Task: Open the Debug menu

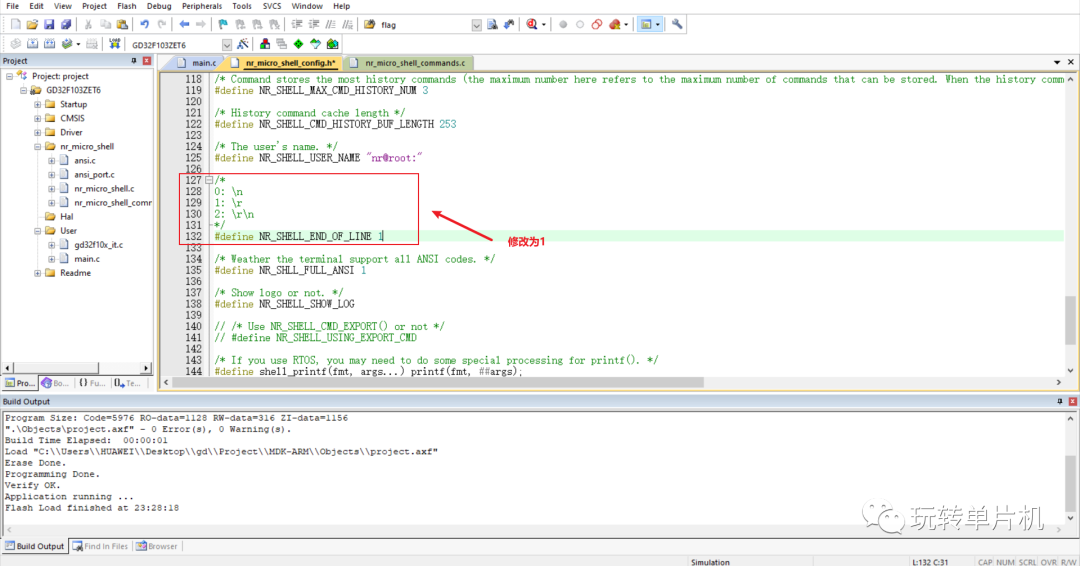Action: (159, 6)
